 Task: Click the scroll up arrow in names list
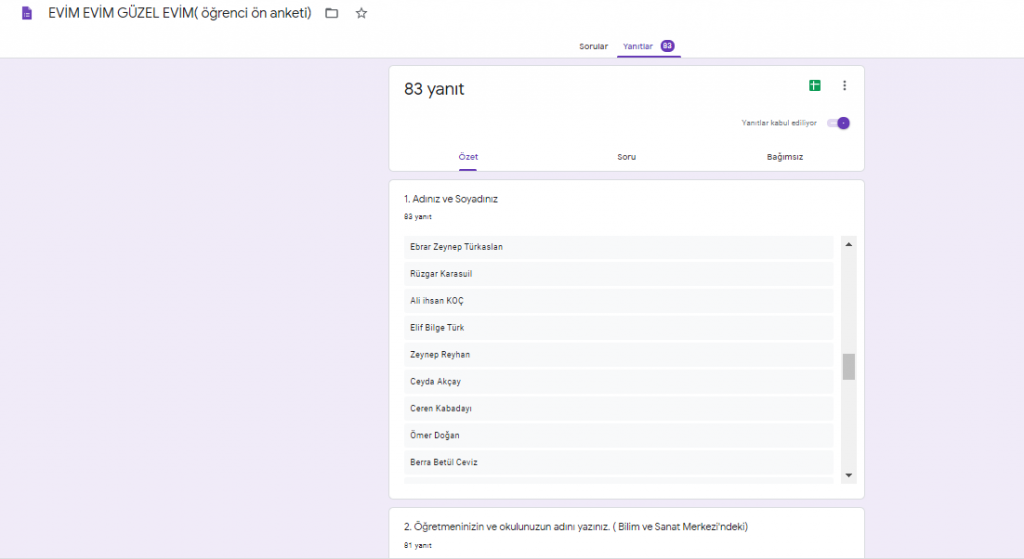pos(849,244)
